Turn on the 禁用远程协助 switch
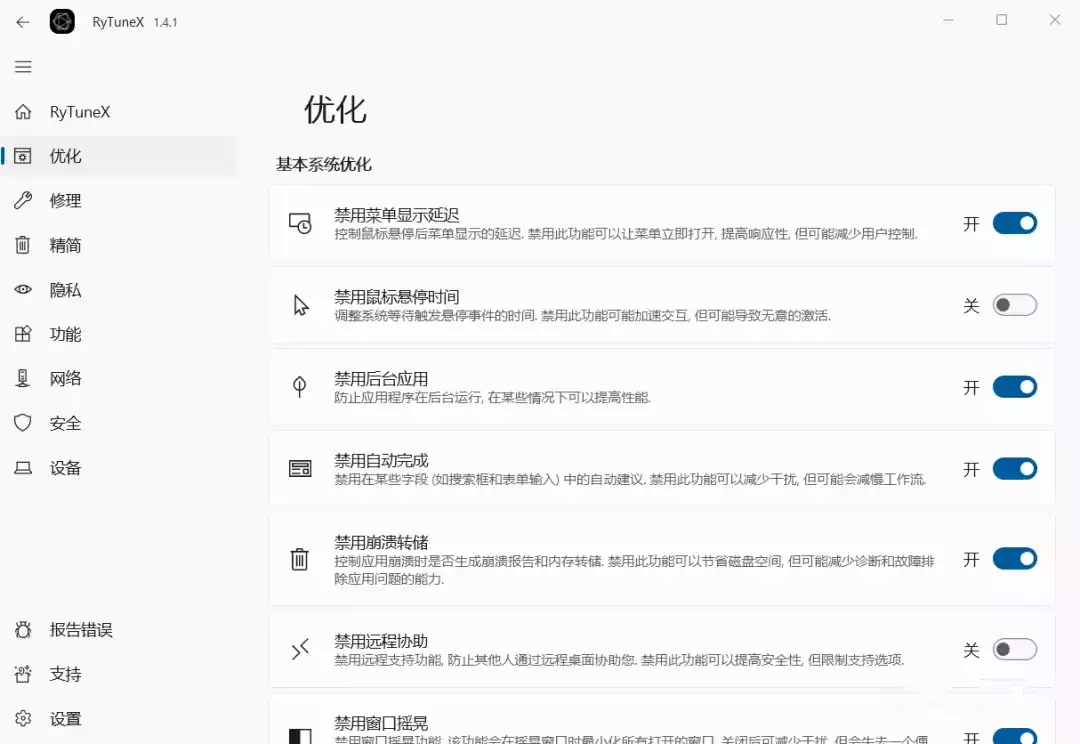 1015,649
